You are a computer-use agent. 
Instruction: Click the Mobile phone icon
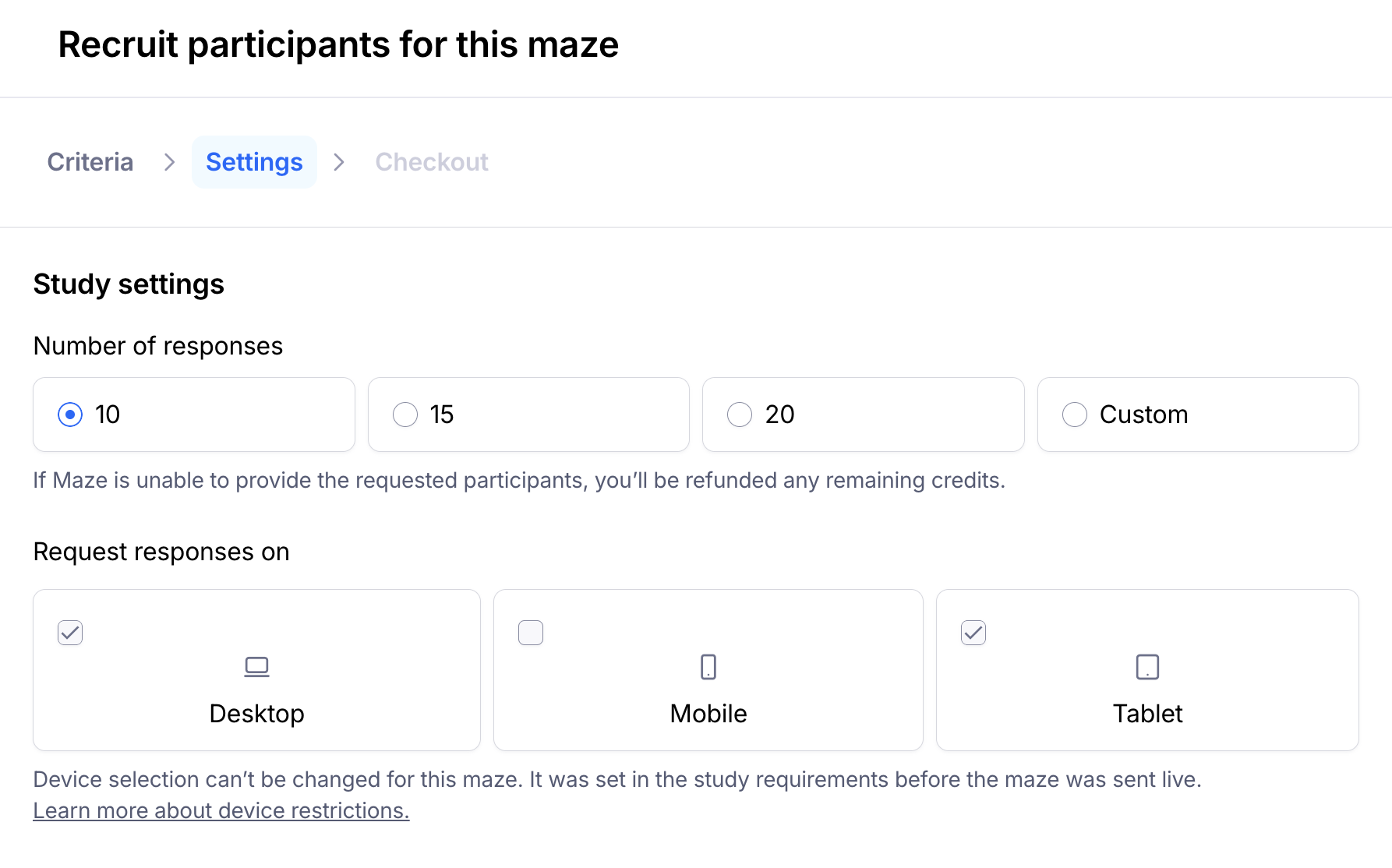coord(708,667)
